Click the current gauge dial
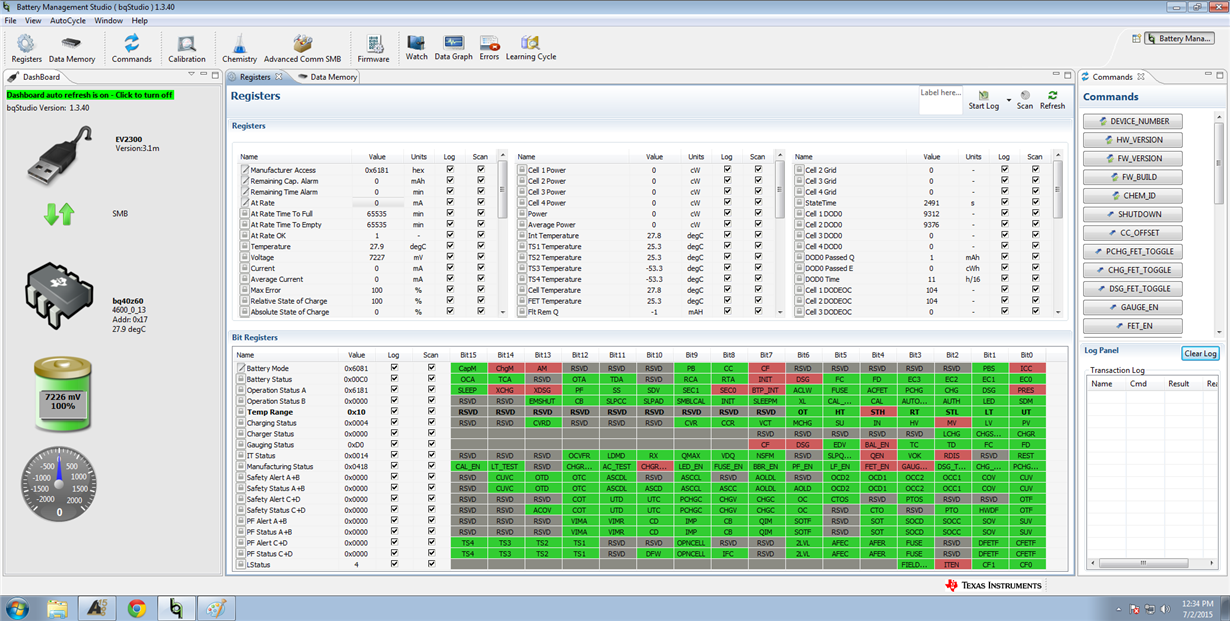1230x621 pixels. point(60,482)
